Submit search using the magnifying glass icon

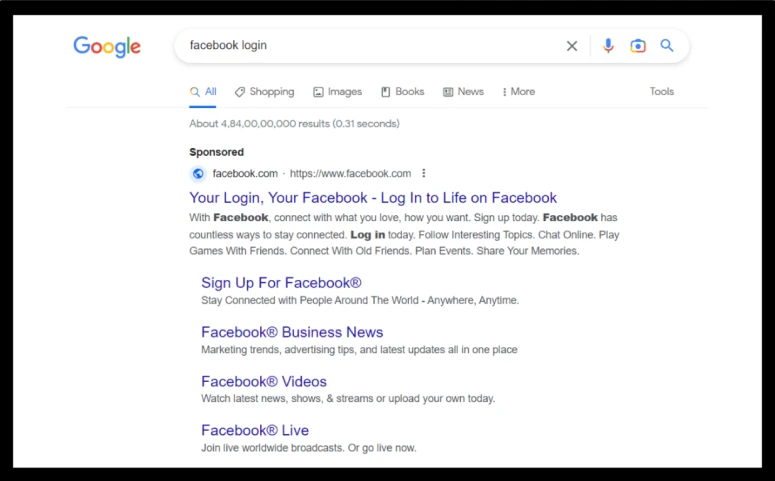click(667, 45)
